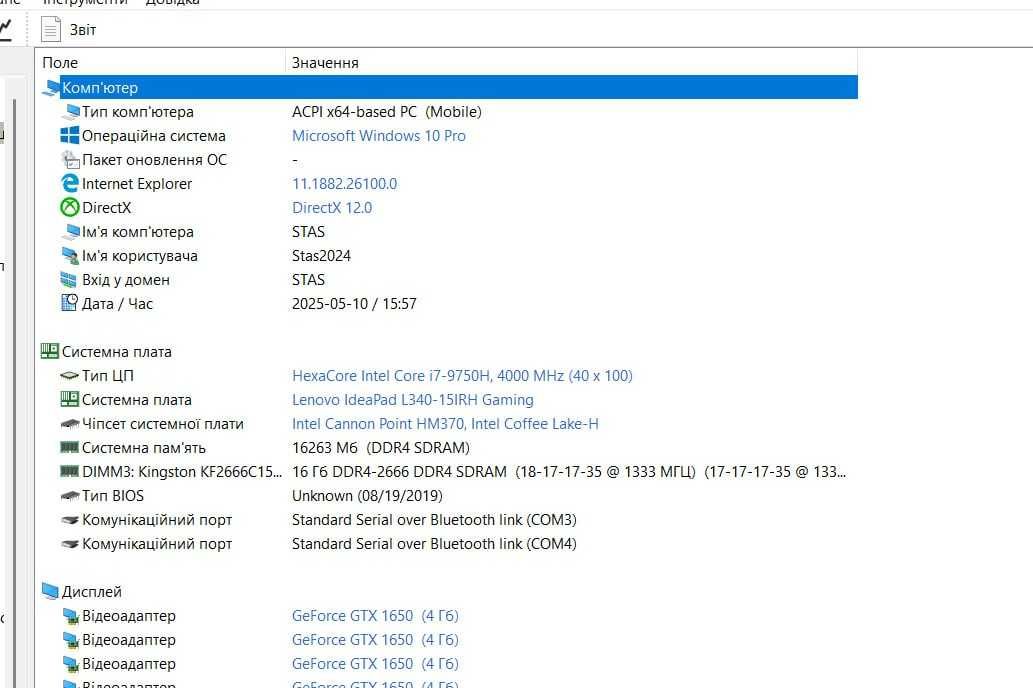Click the Операційна система field label
This screenshot has width=1033, height=688.
pyautogui.click(x=154, y=136)
